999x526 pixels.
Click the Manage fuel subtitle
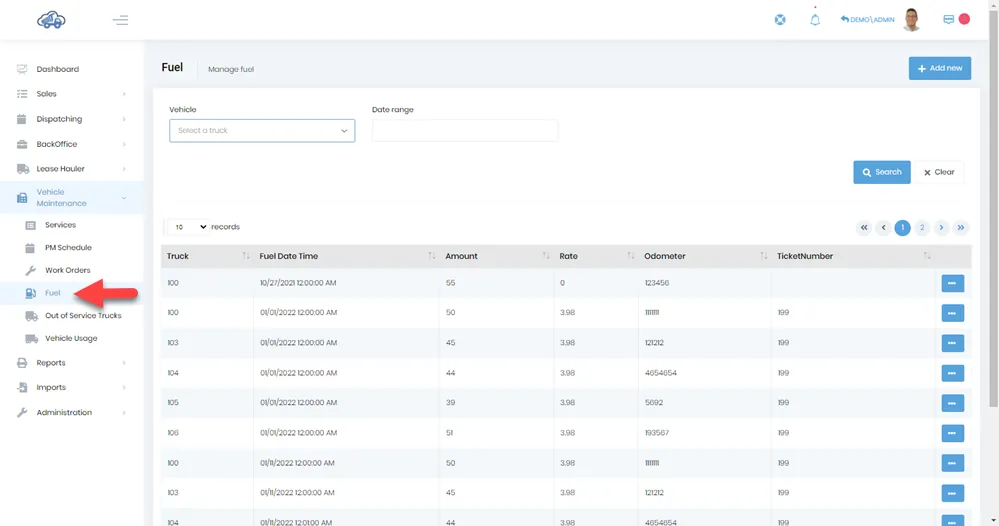[x=231, y=69]
